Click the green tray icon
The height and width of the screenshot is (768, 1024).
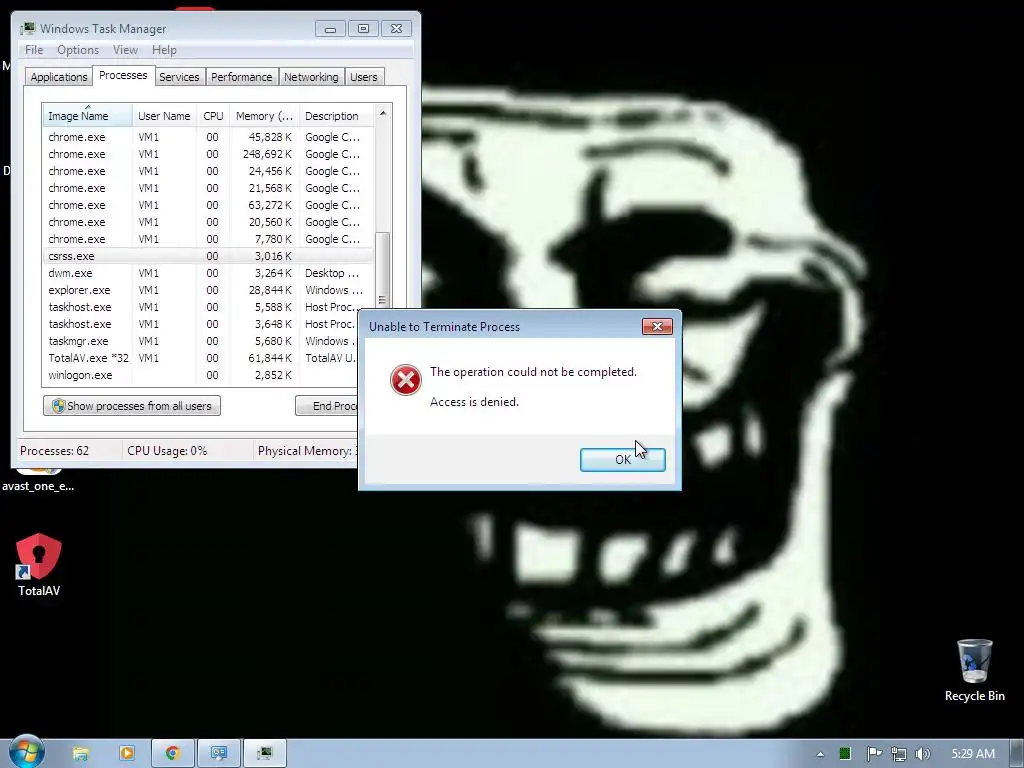pos(845,754)
